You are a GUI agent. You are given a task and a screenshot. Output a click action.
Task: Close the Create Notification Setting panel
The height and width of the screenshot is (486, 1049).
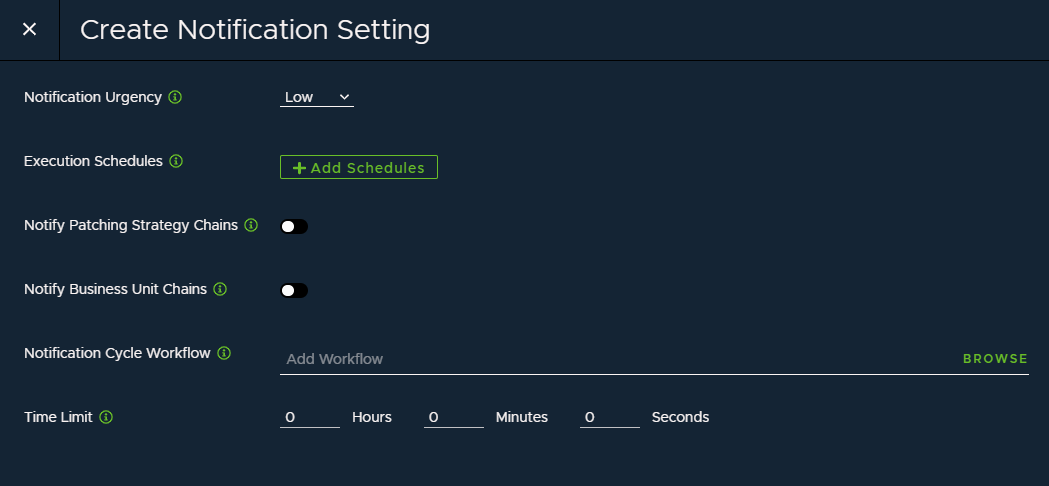(29, 29)
